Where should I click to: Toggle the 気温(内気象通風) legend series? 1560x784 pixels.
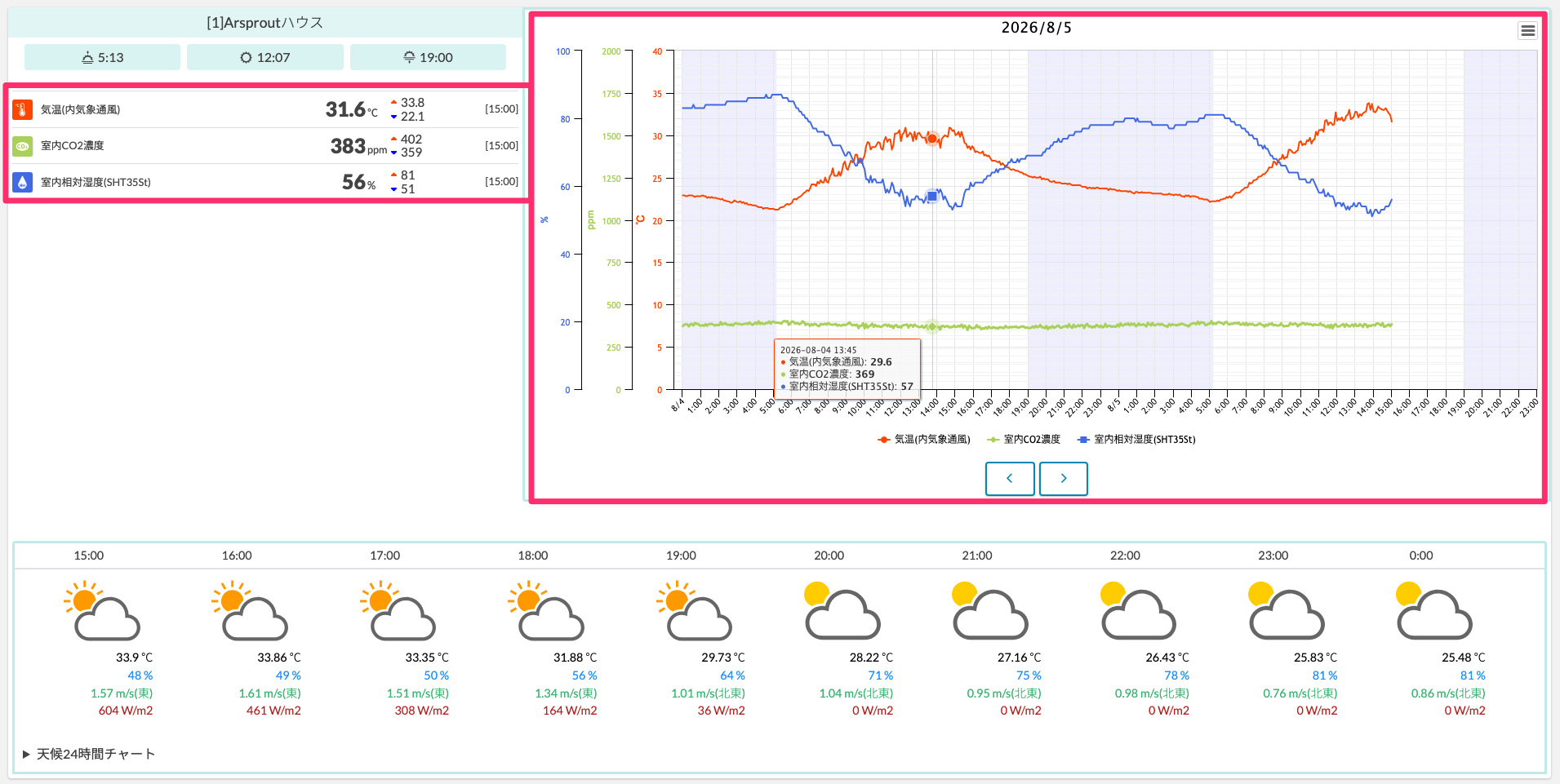tap(924, 440)
